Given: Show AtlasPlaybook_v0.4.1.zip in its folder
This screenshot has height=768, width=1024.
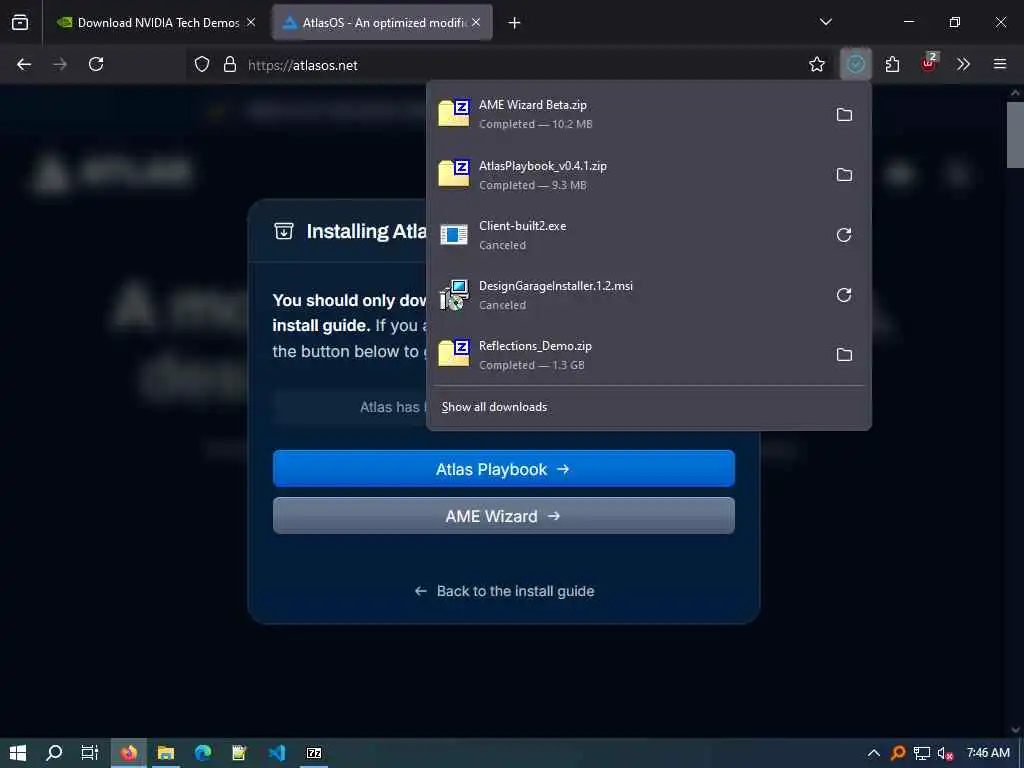Looking at the screenshot, I should (844, 174).
